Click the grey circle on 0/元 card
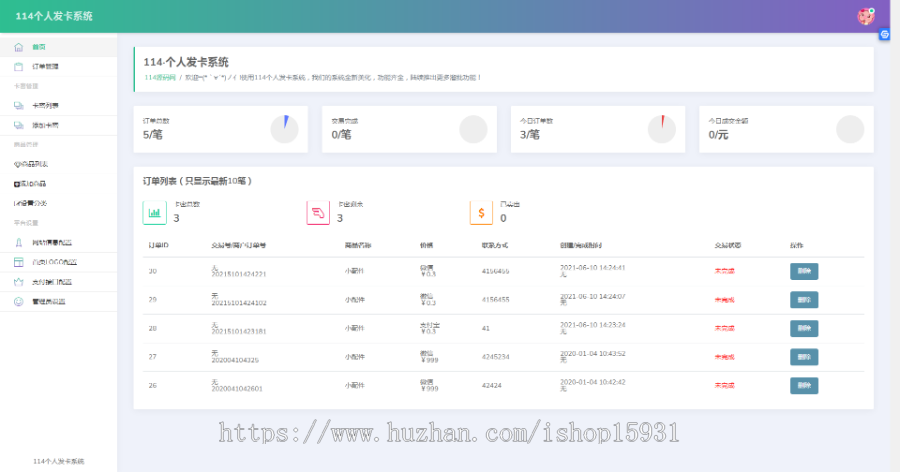 pyautogui.click(x=850, y=129)
